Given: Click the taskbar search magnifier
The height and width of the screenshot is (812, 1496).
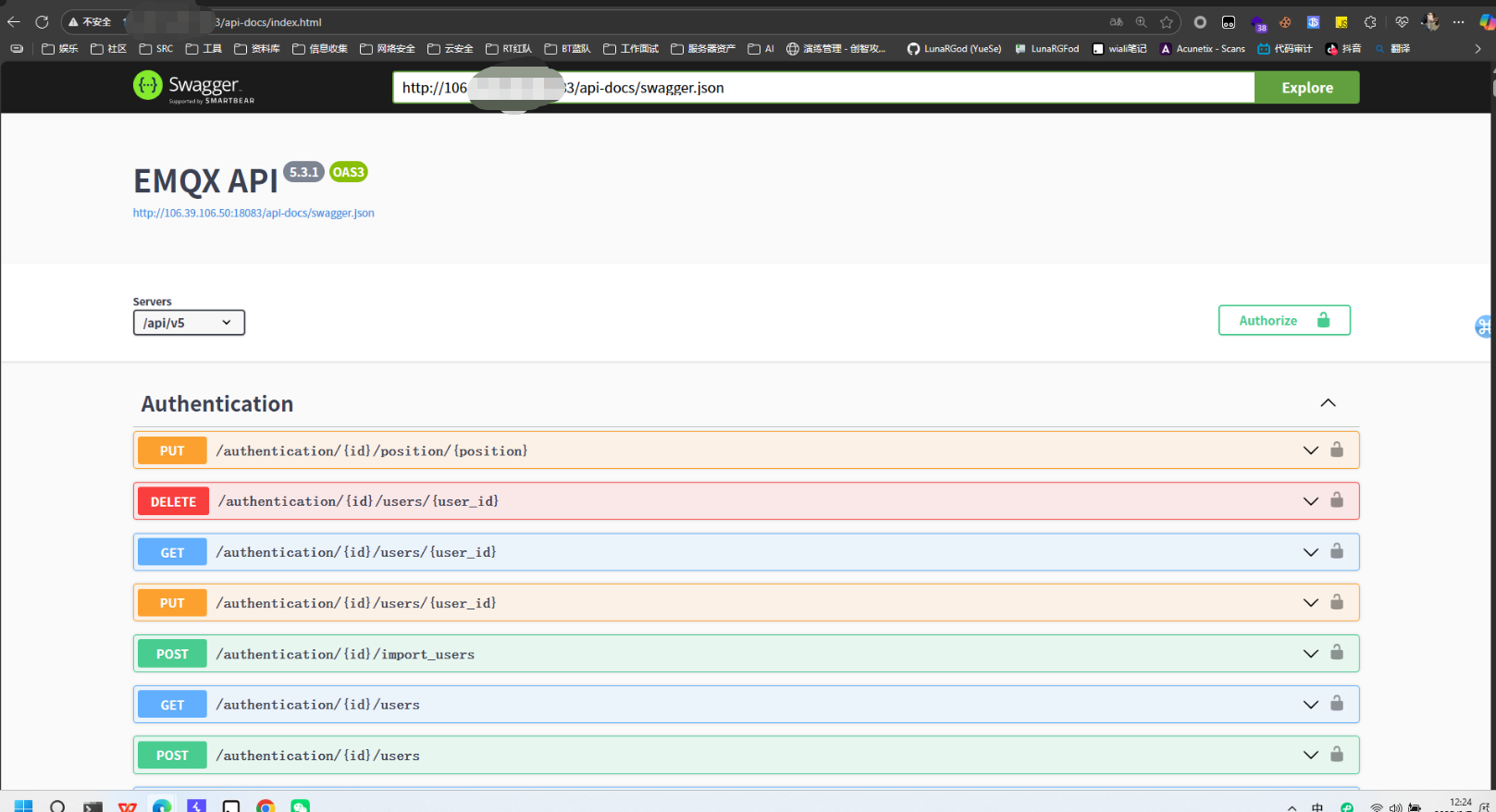Looking at the screenshot, I should coord(57,806).
